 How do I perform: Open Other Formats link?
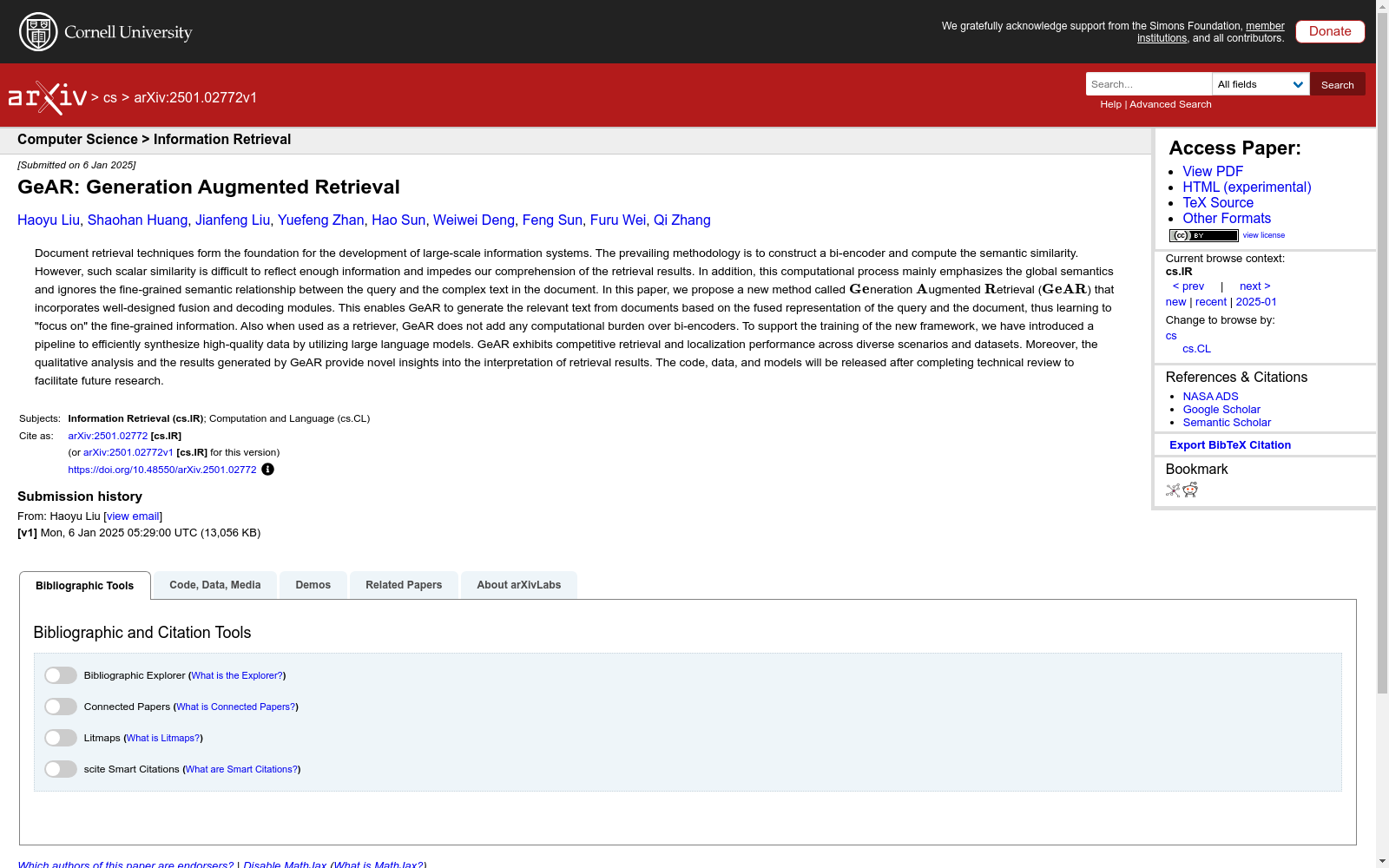tap(1227, 219)
